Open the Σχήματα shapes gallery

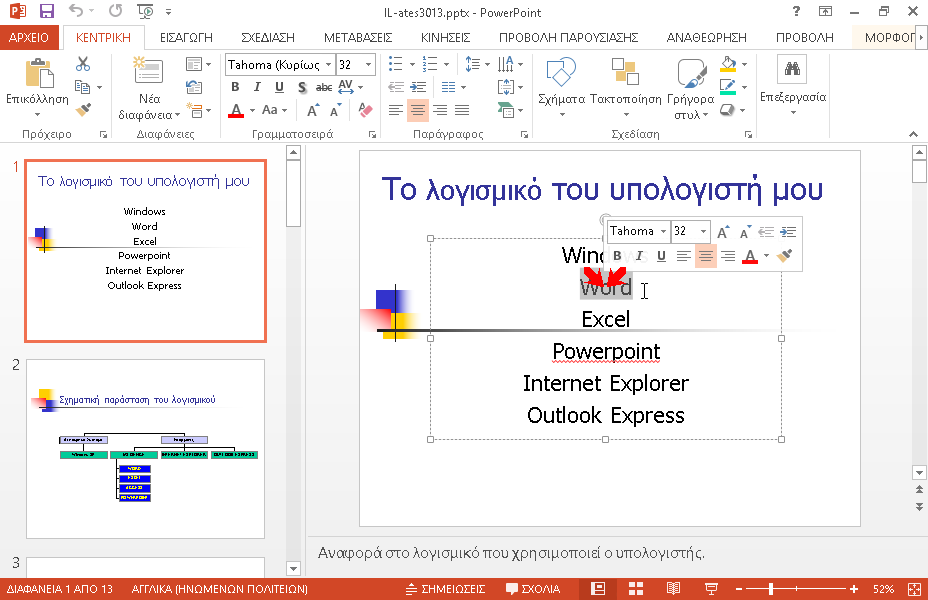coord(562,87)
